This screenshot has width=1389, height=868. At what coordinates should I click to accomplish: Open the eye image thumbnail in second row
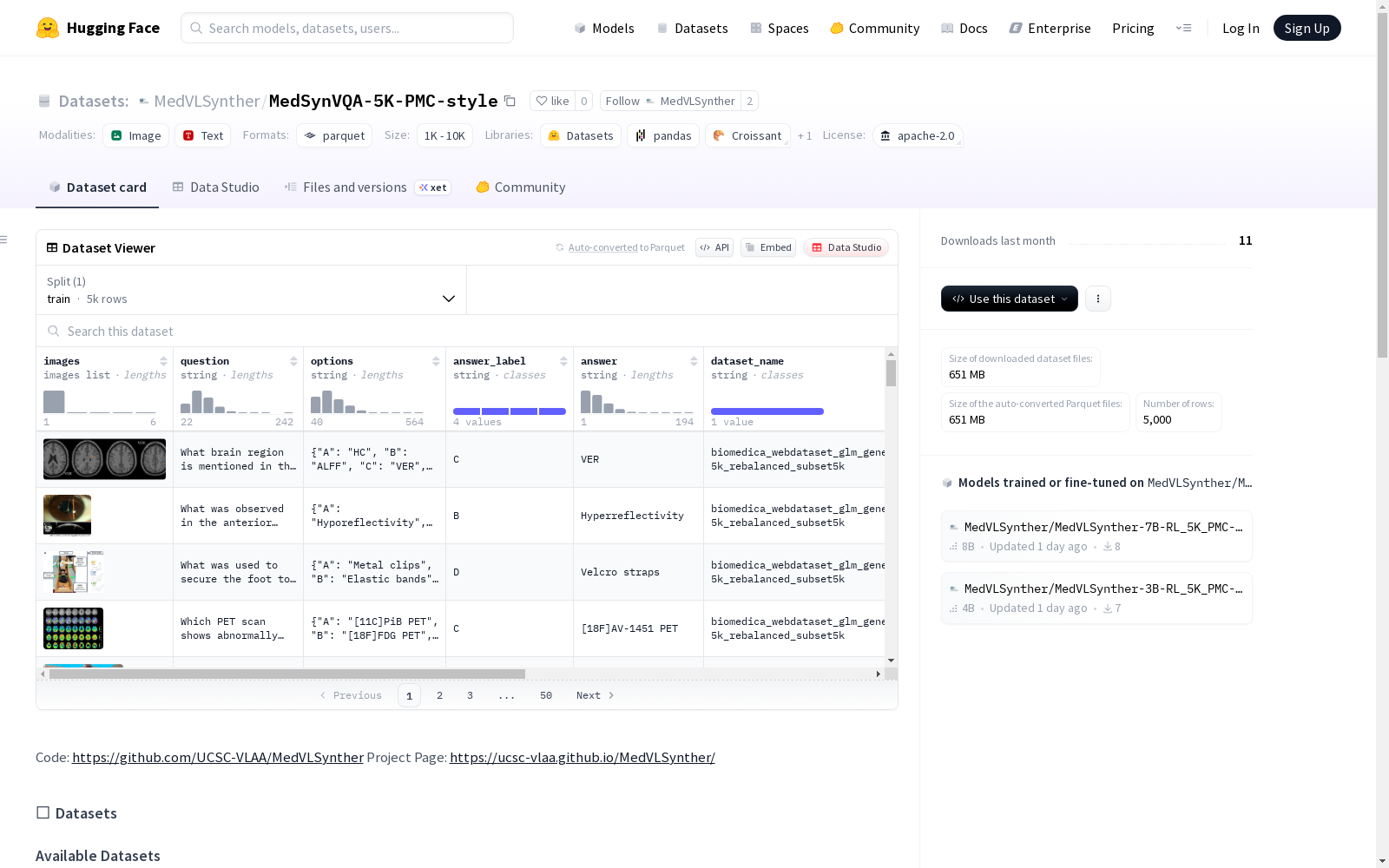point(67,516)
